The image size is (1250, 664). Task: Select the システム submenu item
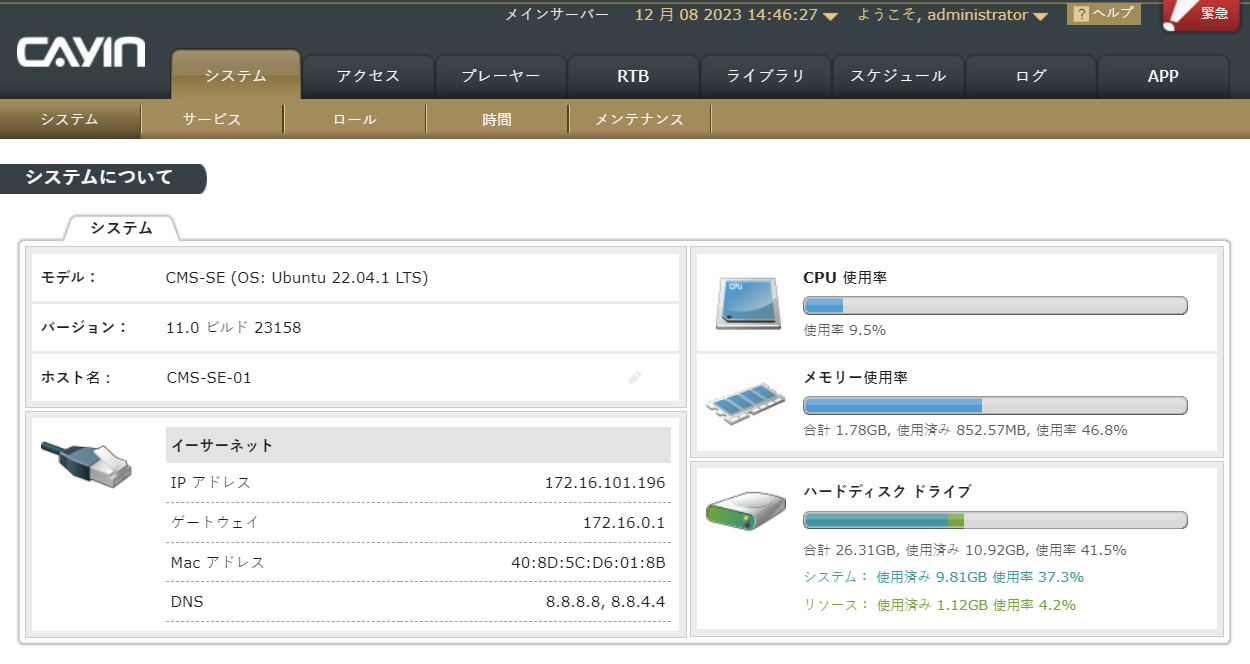coord(70,119)
